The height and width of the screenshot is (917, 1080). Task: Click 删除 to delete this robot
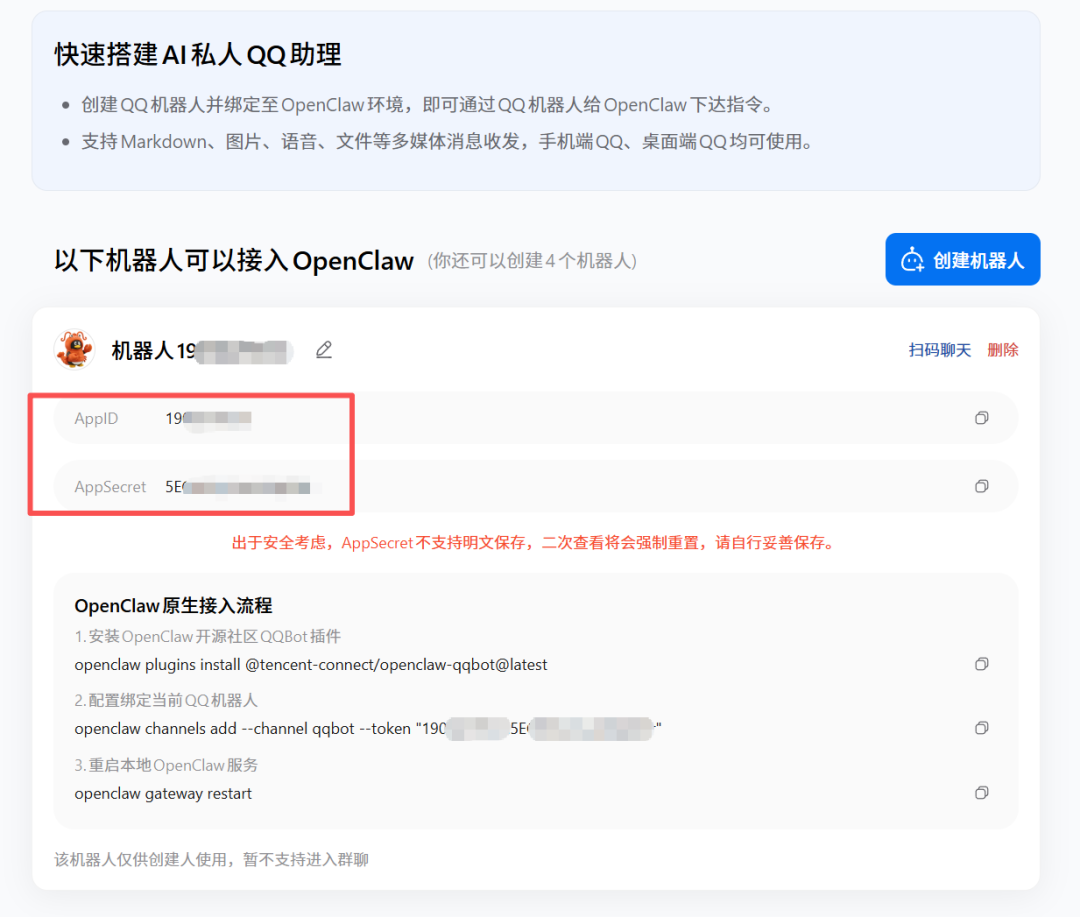click(x=1003, y=349)
